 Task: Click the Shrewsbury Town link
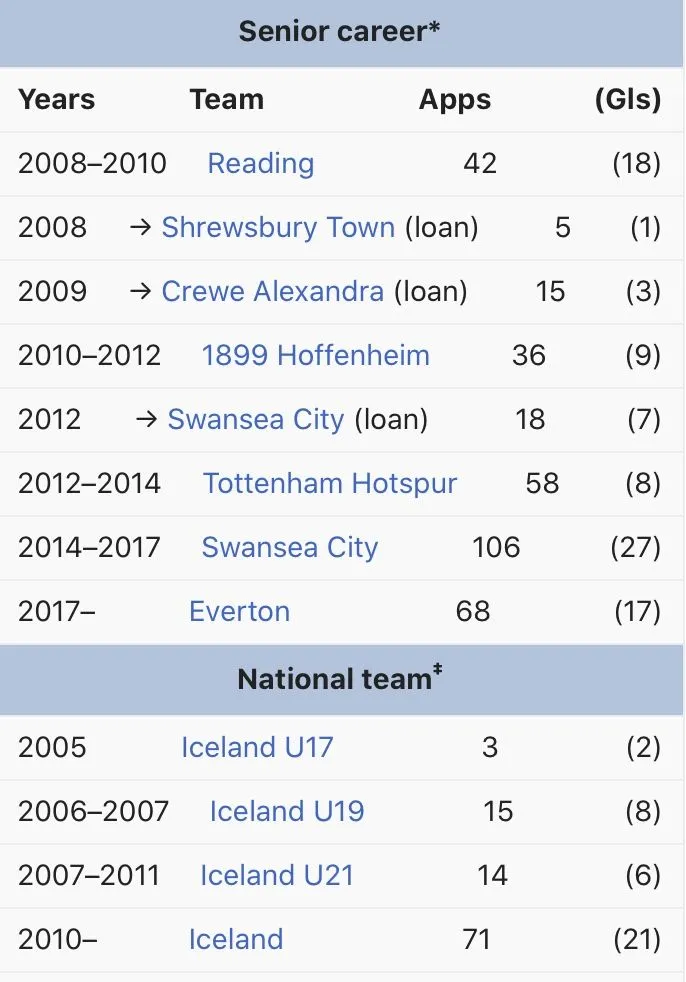278,228
